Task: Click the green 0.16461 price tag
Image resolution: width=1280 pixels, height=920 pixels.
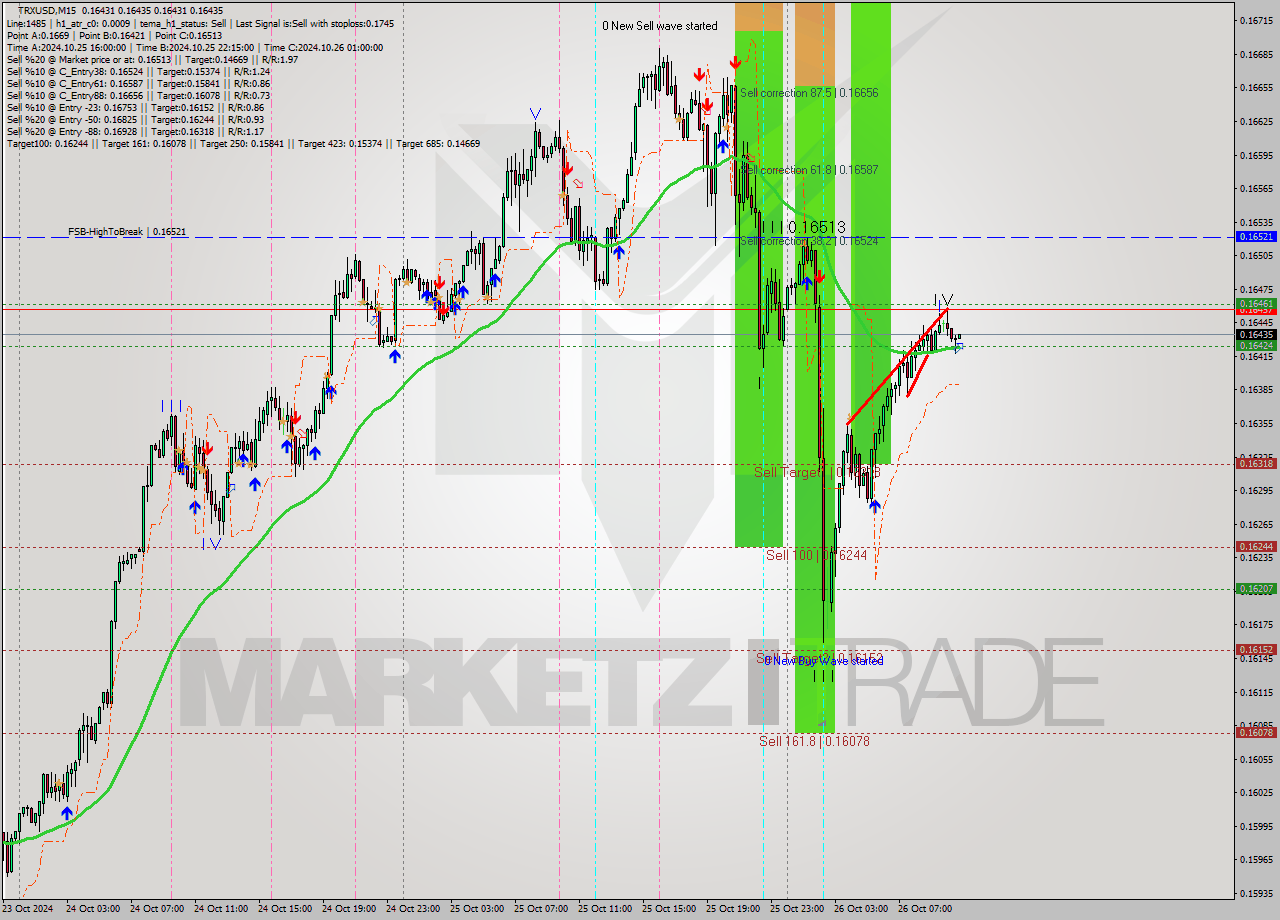Action: click(1256, 303)
